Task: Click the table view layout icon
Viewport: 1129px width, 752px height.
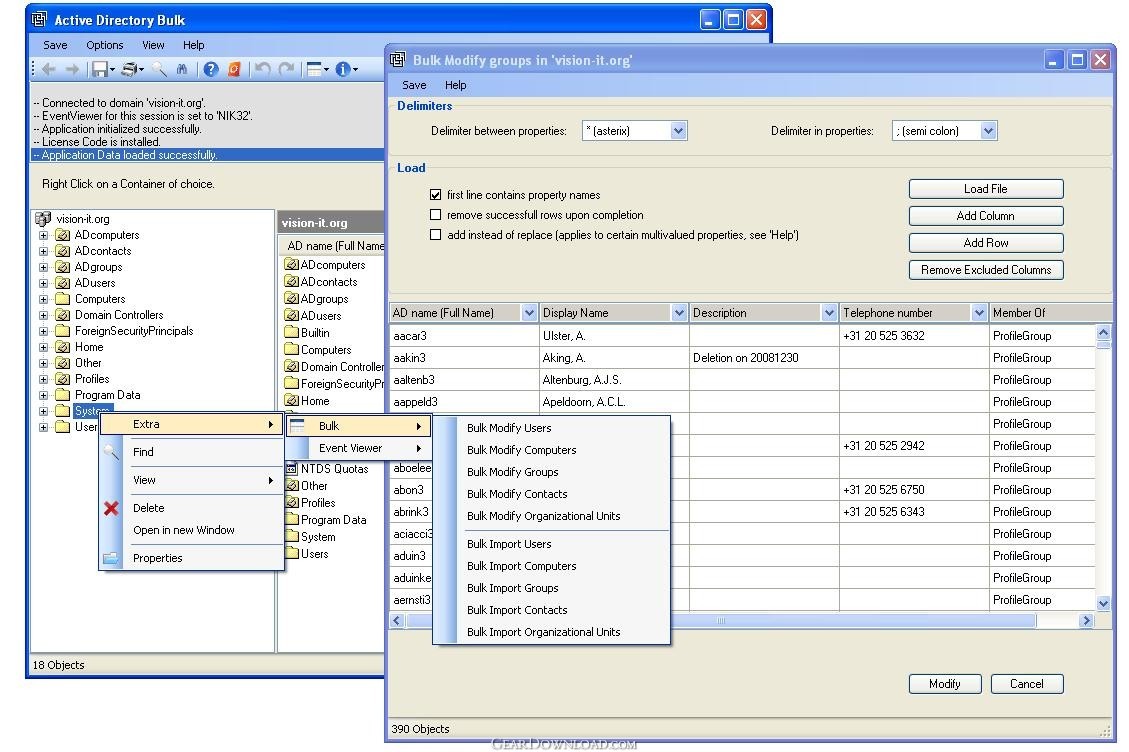Action: [x=314, y=69]
